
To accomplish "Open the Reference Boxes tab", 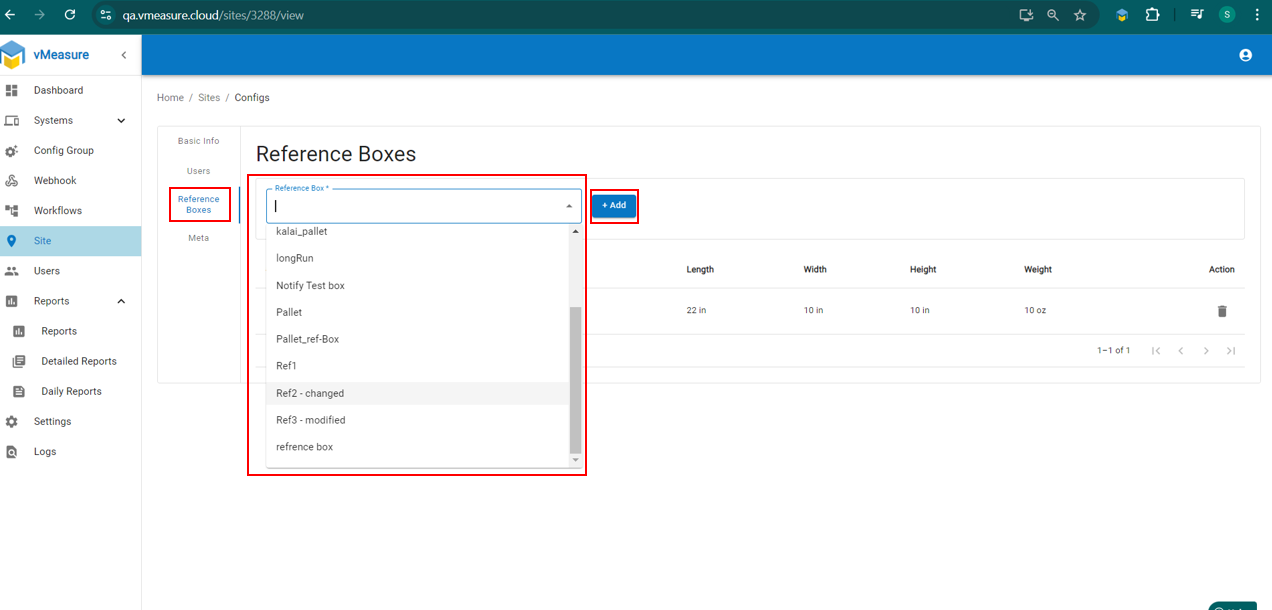I will click(x=198, y=204).
